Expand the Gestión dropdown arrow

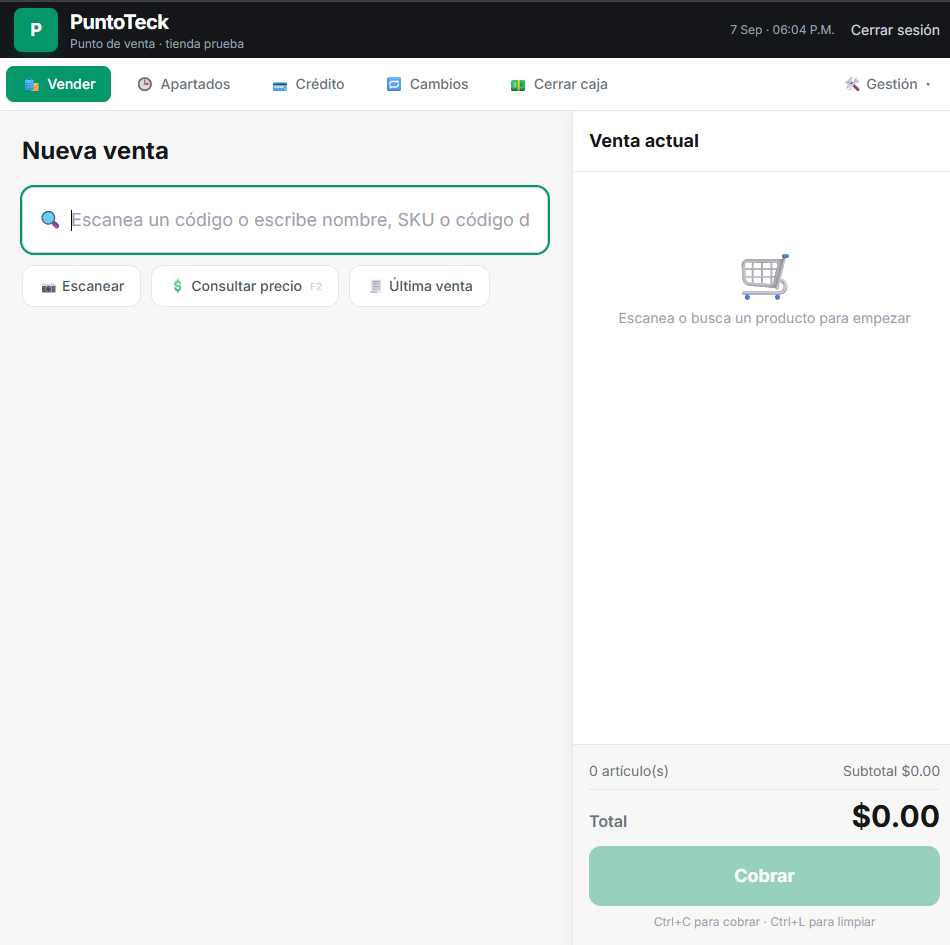click(x=928, y=85)
